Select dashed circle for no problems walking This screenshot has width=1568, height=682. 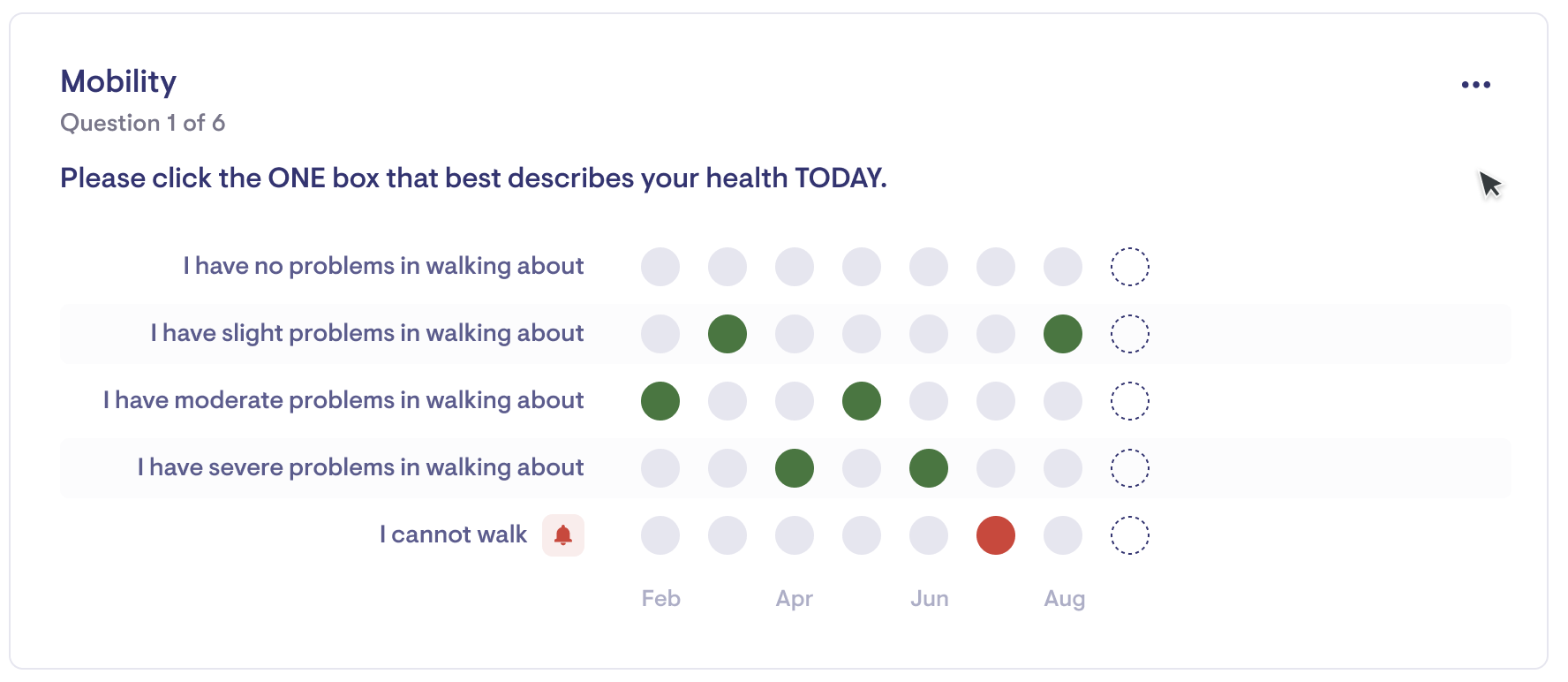coord(1129,267)
